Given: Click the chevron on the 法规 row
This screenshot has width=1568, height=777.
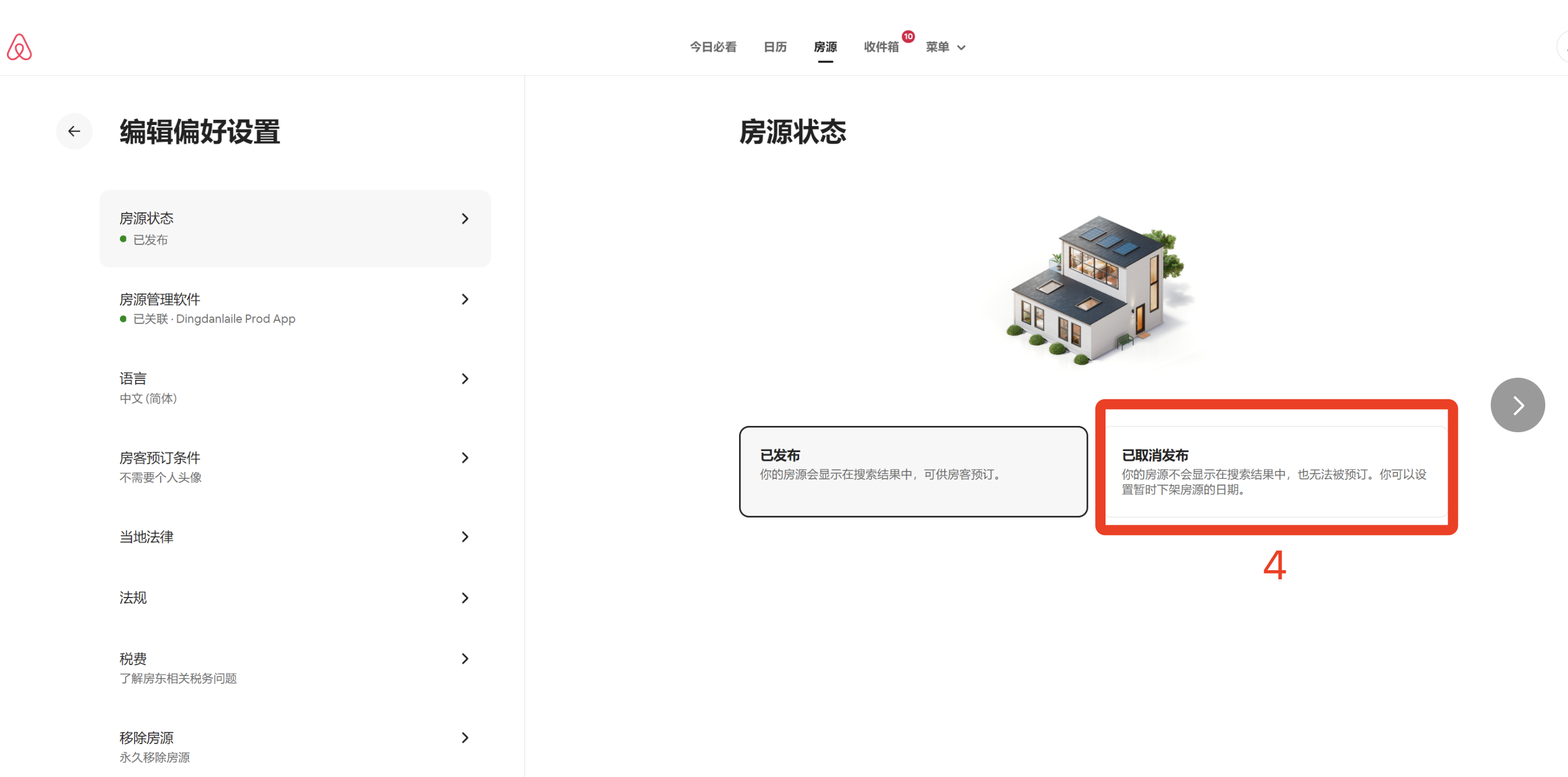Looking at the screenshot, I should (465, 598).
